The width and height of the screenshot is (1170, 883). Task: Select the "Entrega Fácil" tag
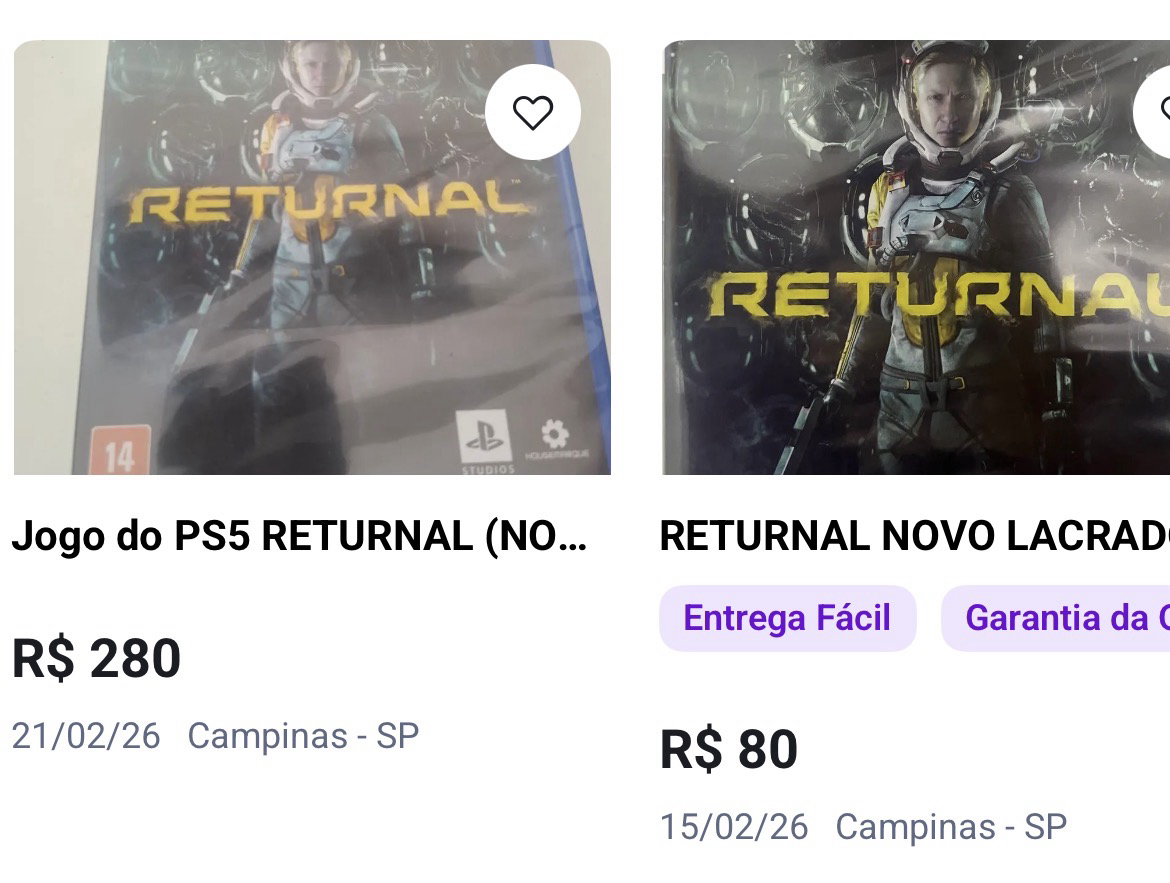[787, 618]
